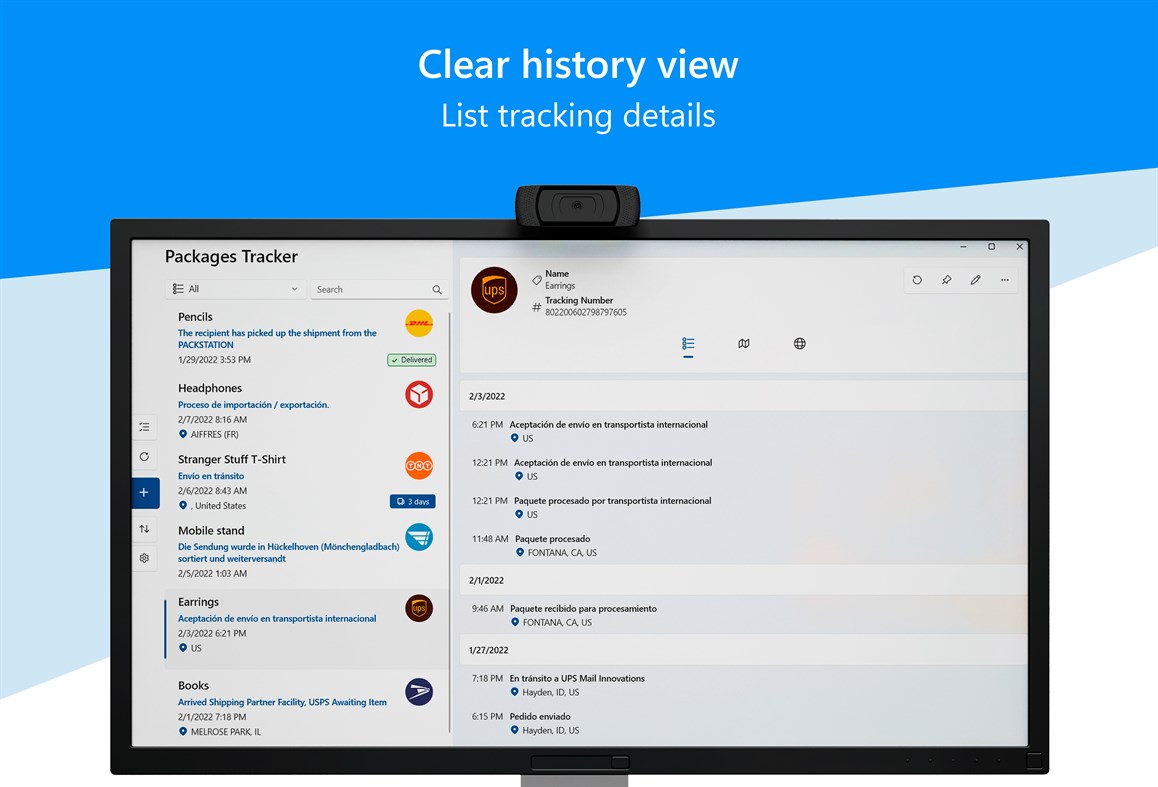Open the filter view icon at sidebar top
Image resolution: width=1158 pixels, height=787 pixels.
(x=145, y=426)
